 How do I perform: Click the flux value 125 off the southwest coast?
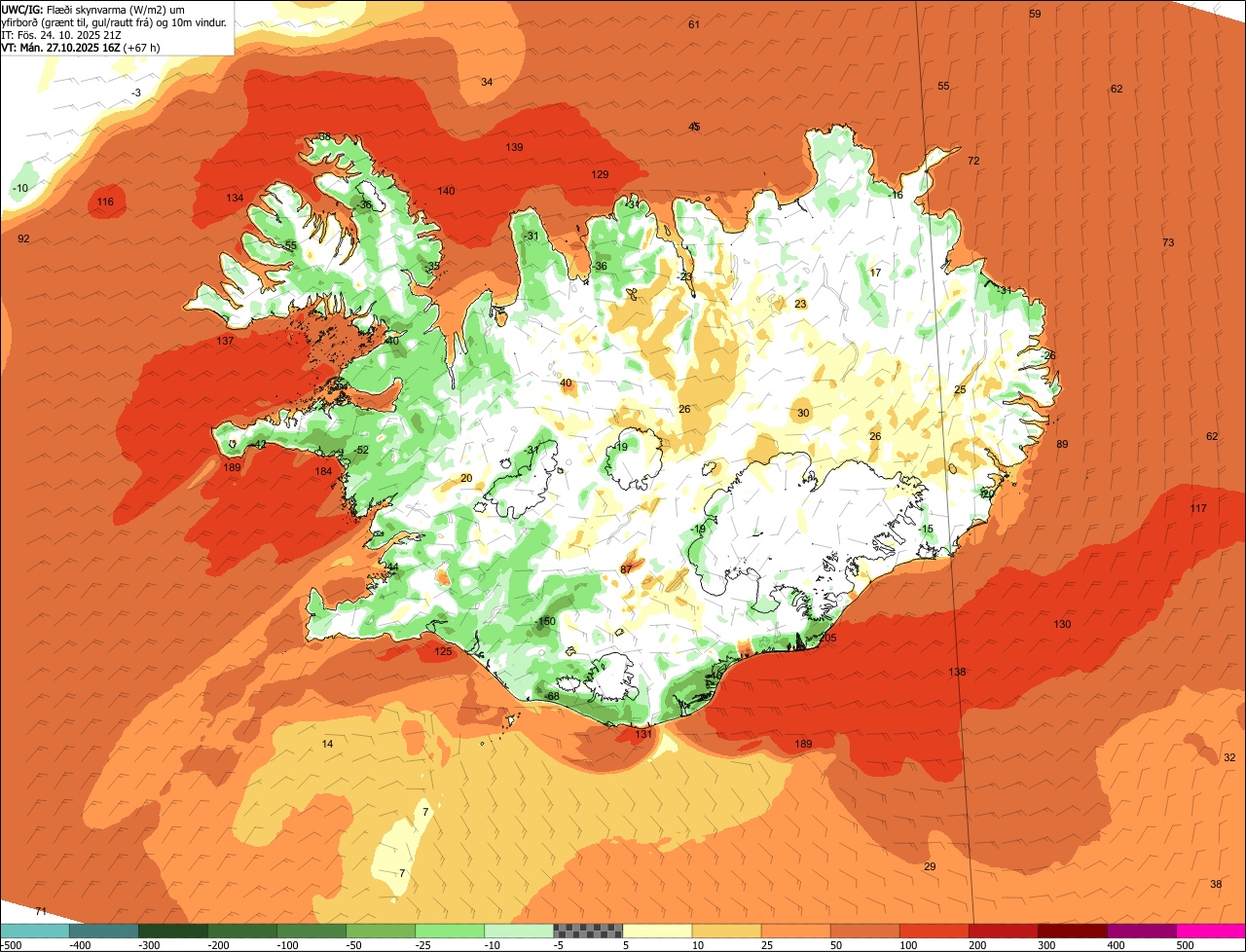pos(443,651)
